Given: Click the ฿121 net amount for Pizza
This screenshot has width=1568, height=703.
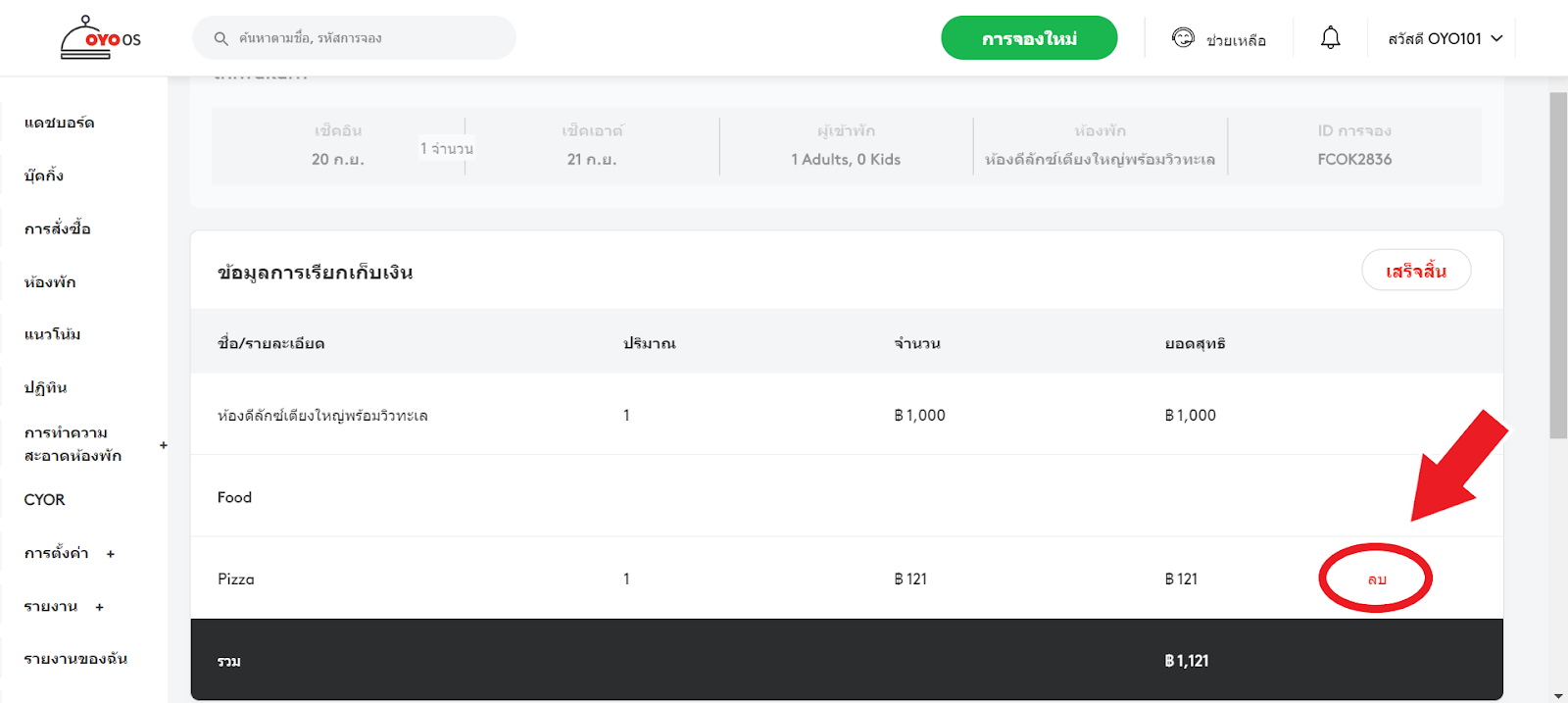Looking at the screenshot, I should click(1181, 579).
